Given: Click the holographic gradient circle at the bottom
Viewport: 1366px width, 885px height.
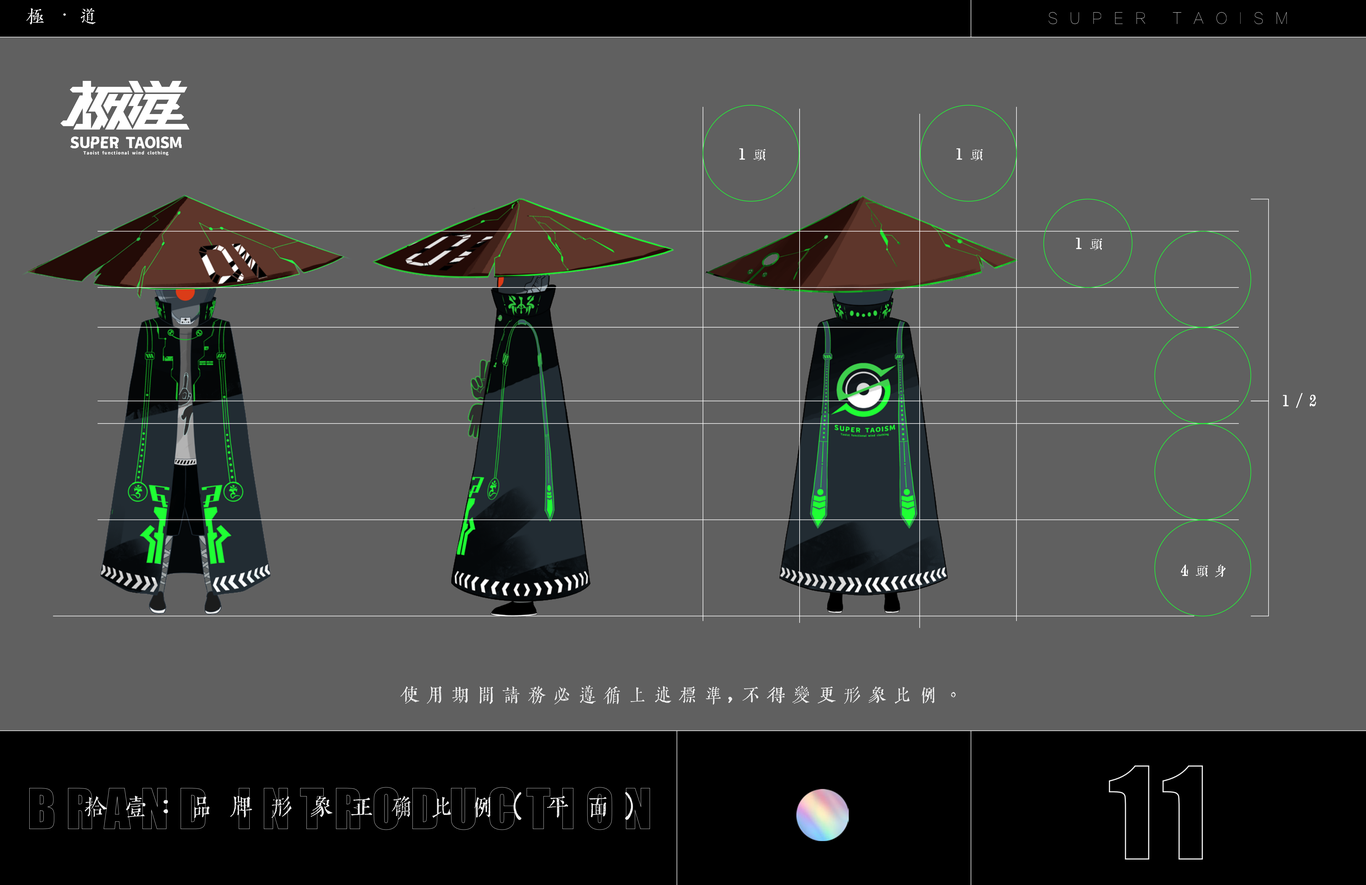Looking at the screenshot, I should coord(822,814).
